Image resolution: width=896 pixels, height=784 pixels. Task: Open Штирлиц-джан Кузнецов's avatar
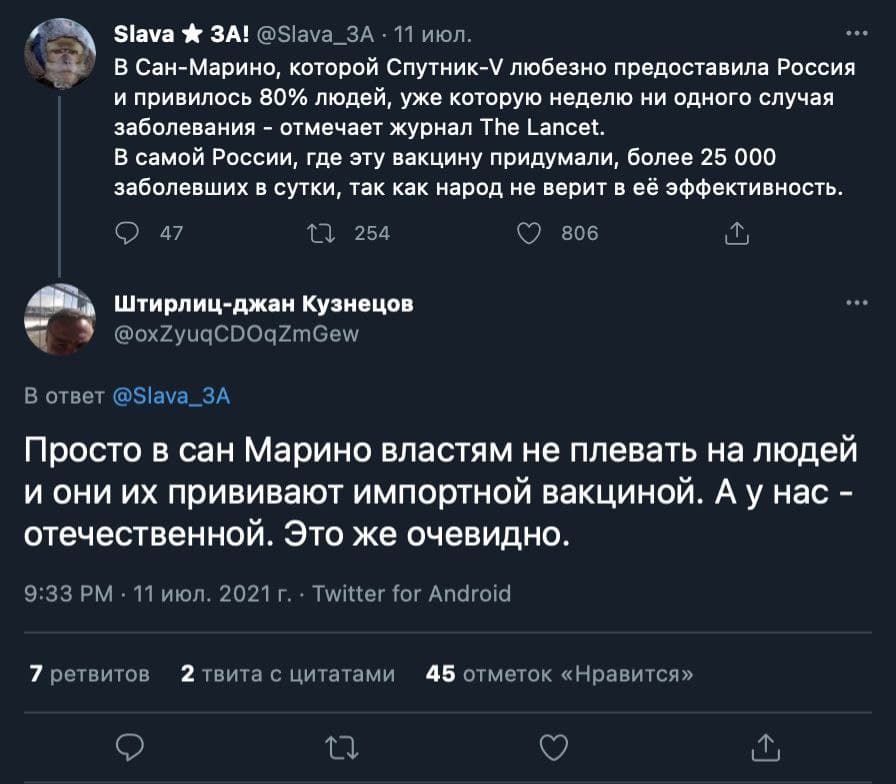[59, 318]
